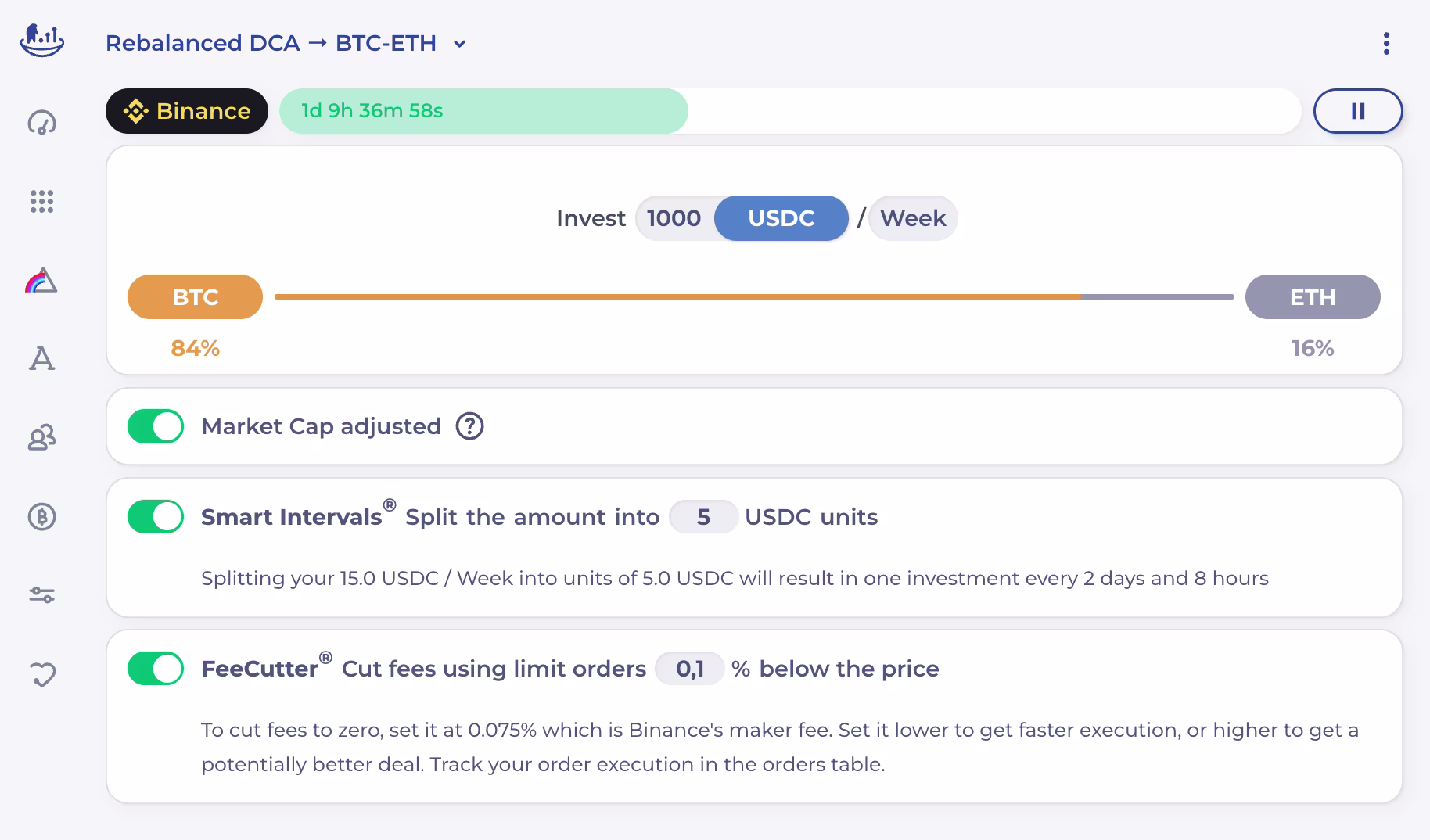Screen dimensions: 1430x840
Task: Open the users community icon in sidebar
Action: pos(42,437)
